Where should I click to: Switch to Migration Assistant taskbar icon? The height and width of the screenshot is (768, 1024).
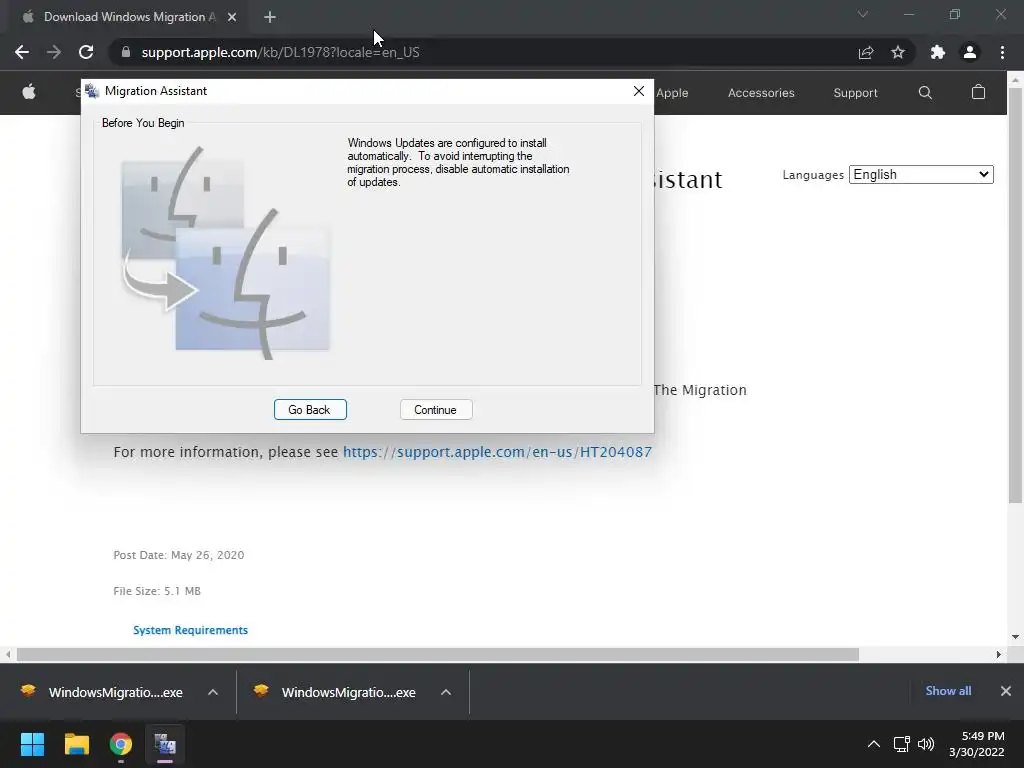pyautogui.click(x=165, y=744)
